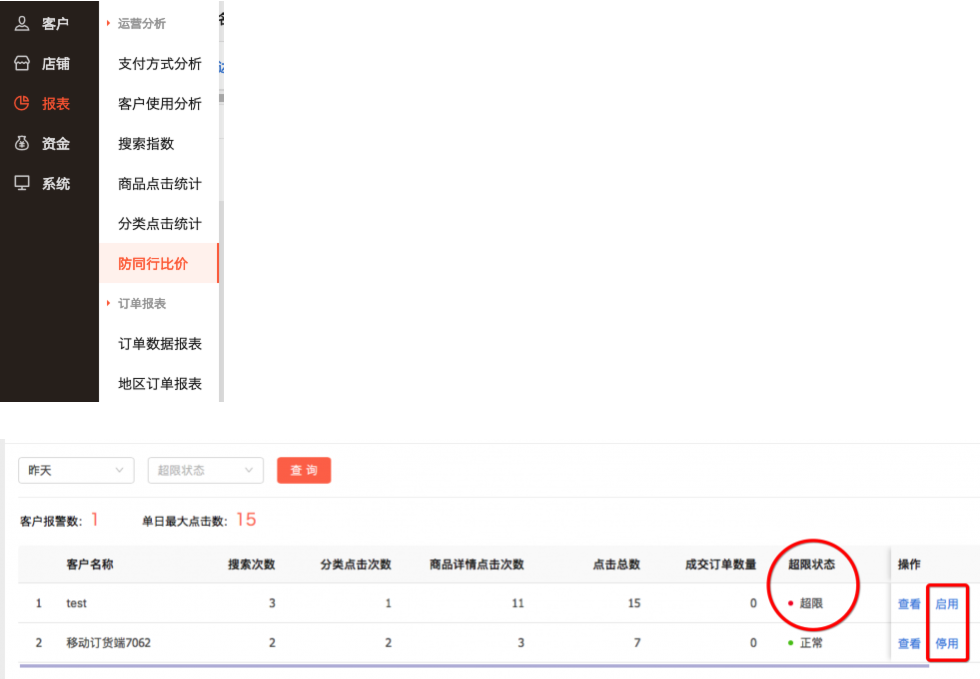Open 订单数据报表 submenu item
Screen dimensions: 980x679
pyautogui.click(x=159, y=344)
